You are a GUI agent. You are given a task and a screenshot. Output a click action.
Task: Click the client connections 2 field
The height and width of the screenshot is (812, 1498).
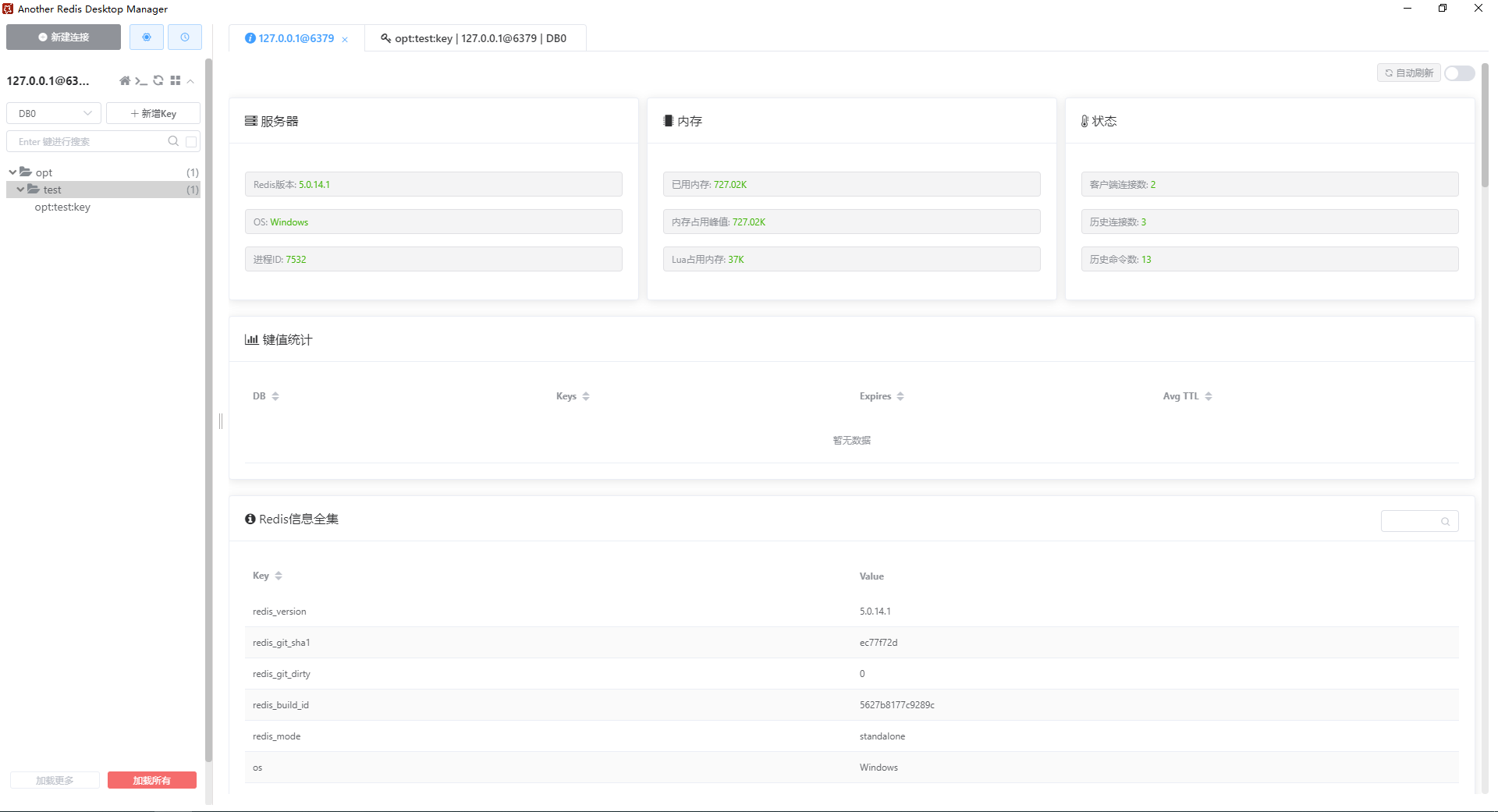coord(1270,184)
